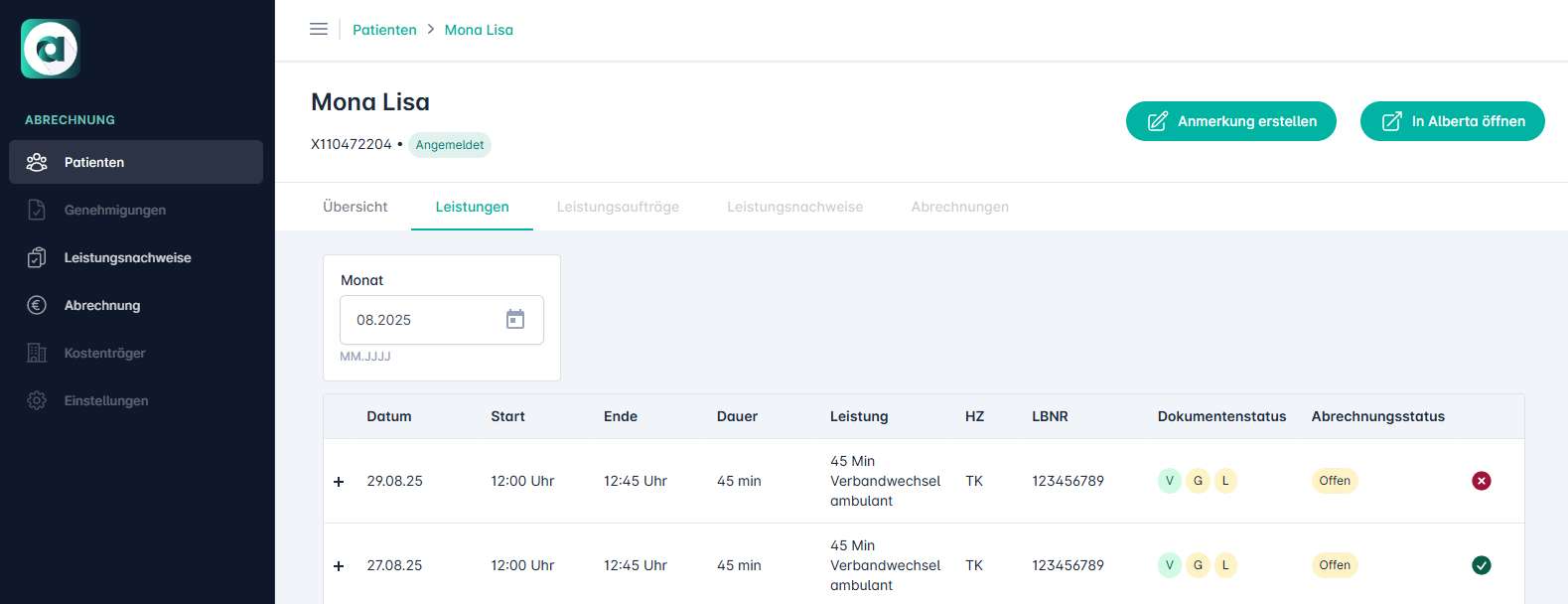Screen dimensions: 1568x604
Task: Open Leistungsnachweise in the sidebar
Action: coord(127,257)
